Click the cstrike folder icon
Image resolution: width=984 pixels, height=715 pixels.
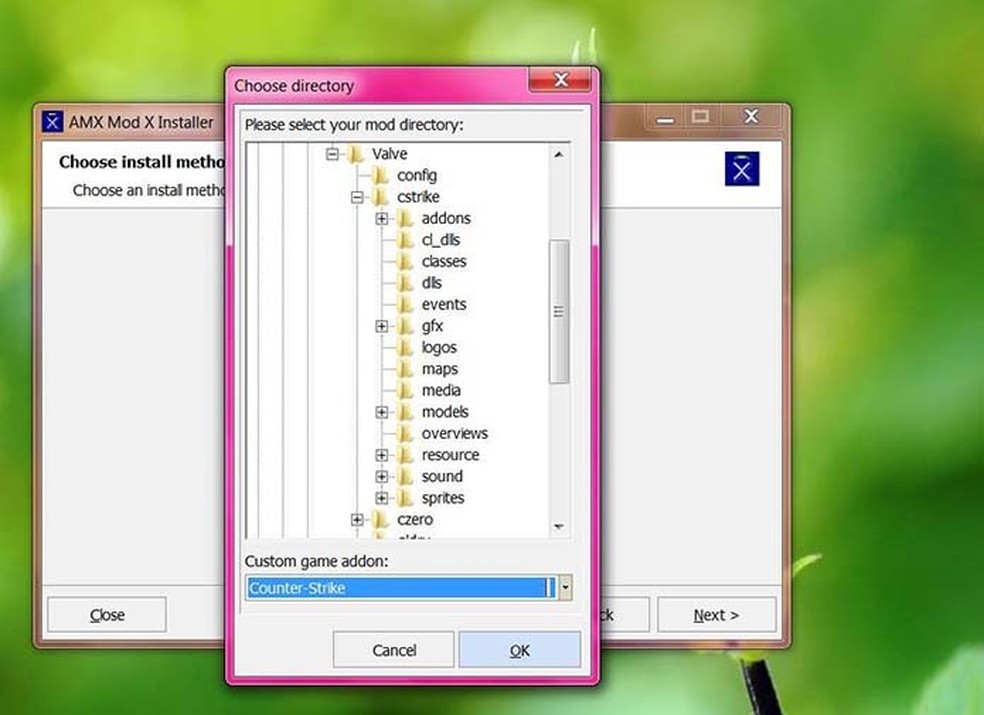[380, 197]
